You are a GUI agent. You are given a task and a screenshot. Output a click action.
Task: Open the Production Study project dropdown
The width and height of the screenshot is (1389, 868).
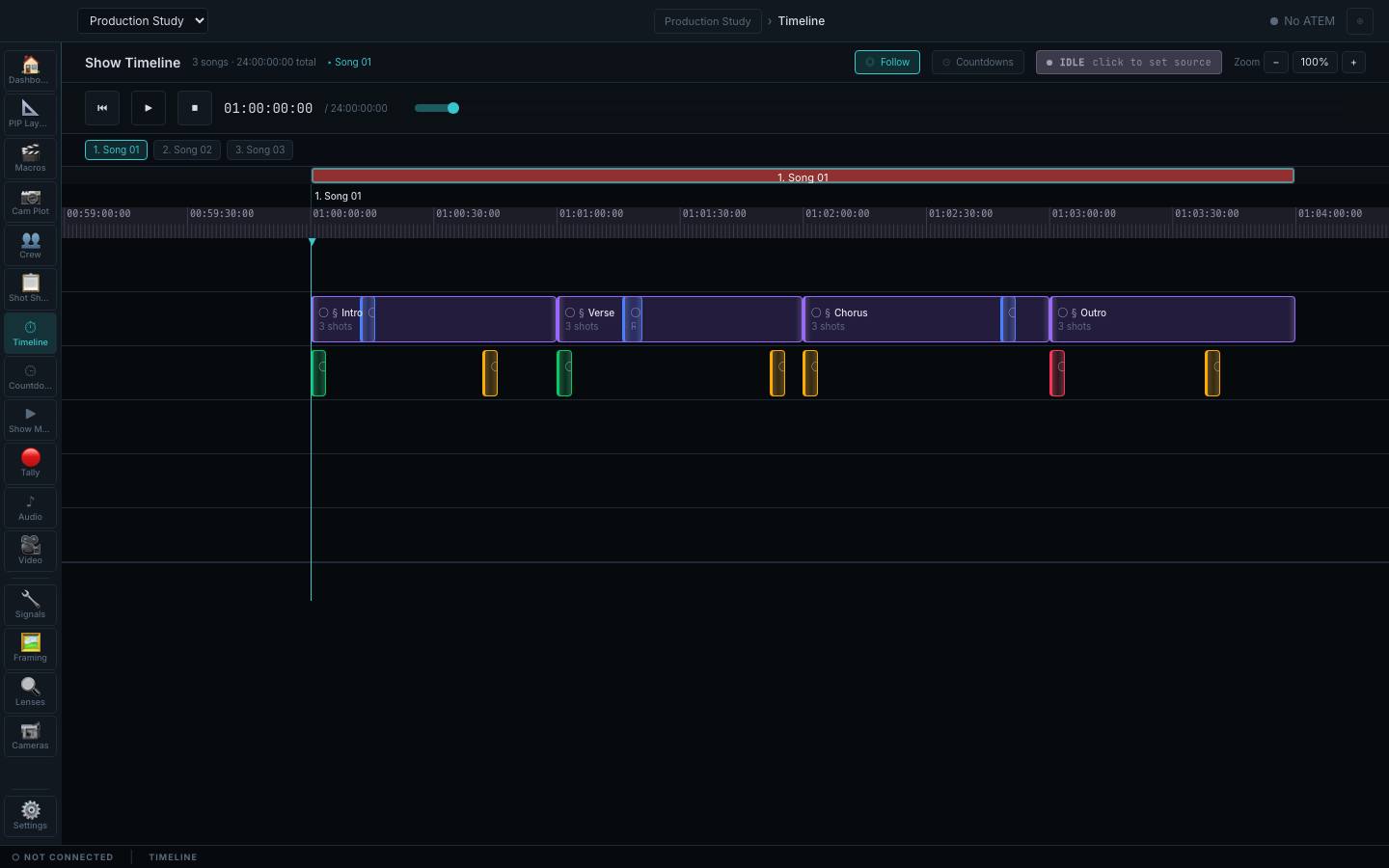point(143,20)
